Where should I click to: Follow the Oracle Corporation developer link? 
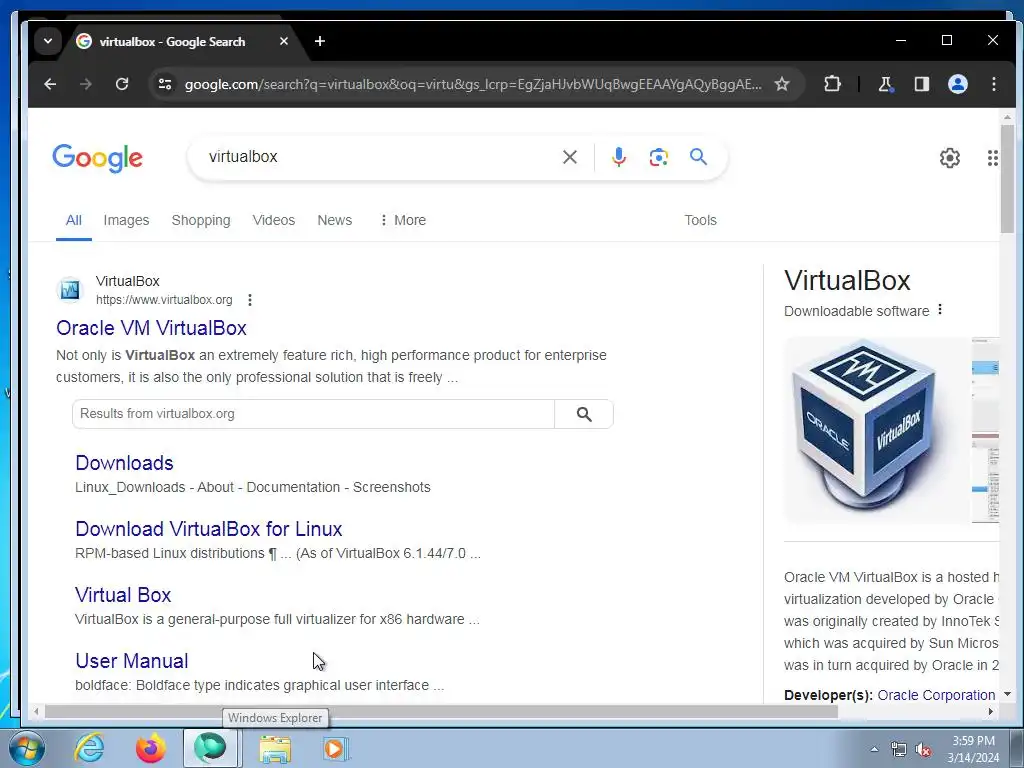[x=936, y=695]
